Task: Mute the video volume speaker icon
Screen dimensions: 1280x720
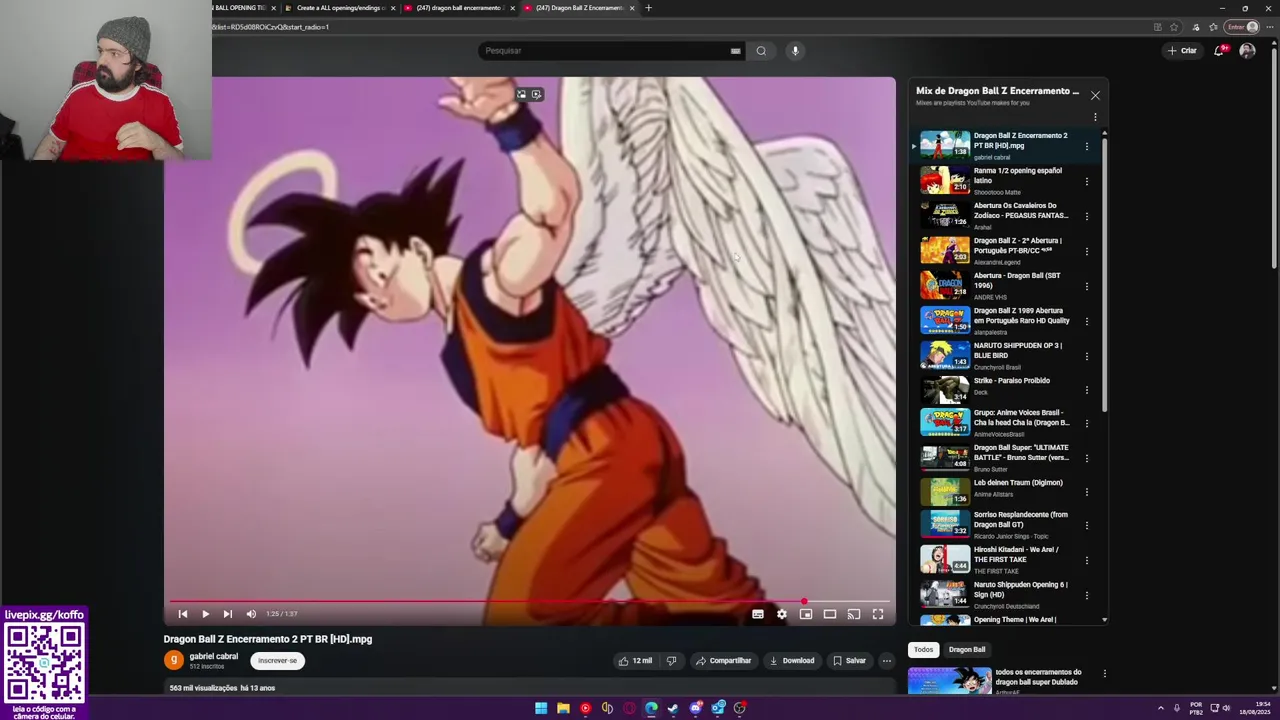Action: tap(251, 614)
